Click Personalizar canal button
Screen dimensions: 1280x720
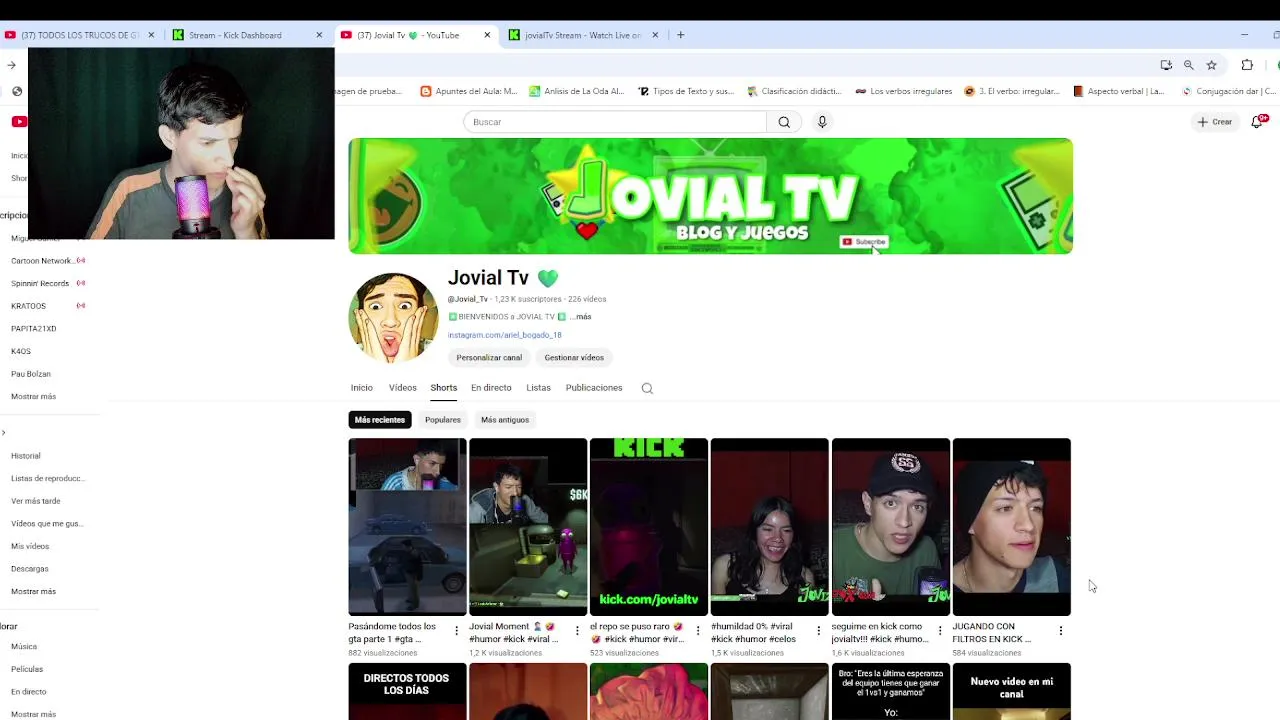pos(489,357)
